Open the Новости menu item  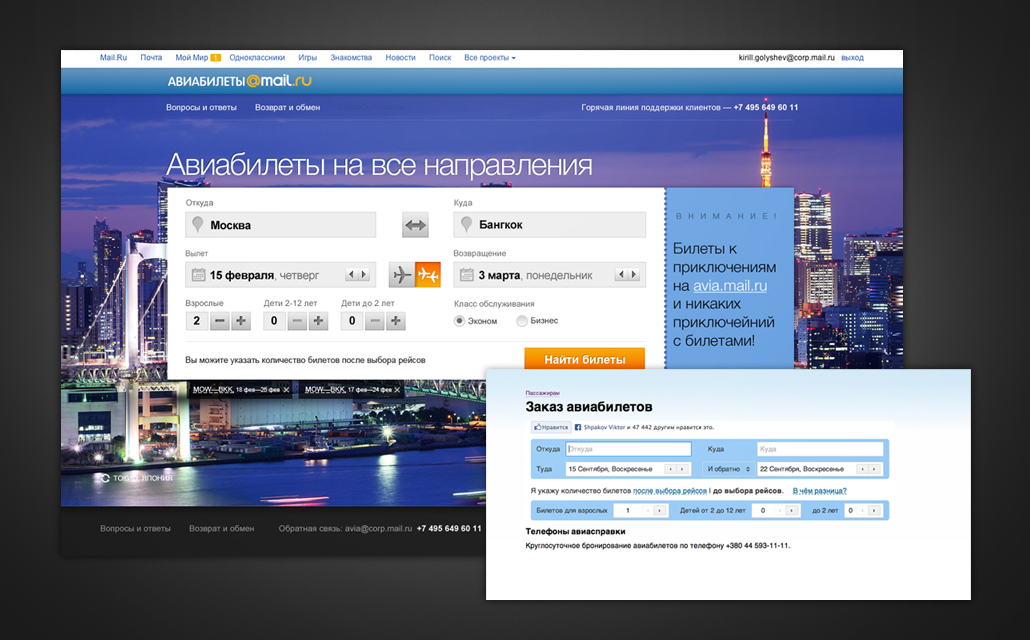[x=400, y=57]
